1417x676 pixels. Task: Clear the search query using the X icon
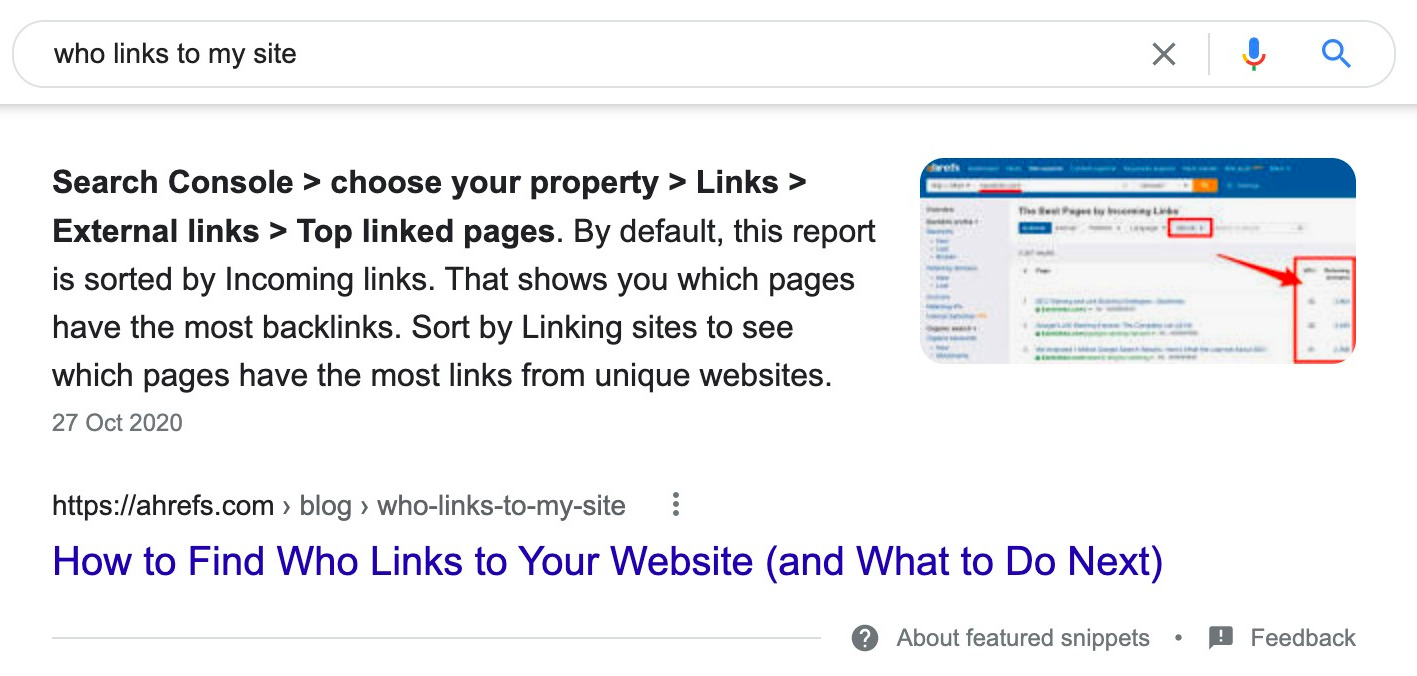tap(1163, 54)
